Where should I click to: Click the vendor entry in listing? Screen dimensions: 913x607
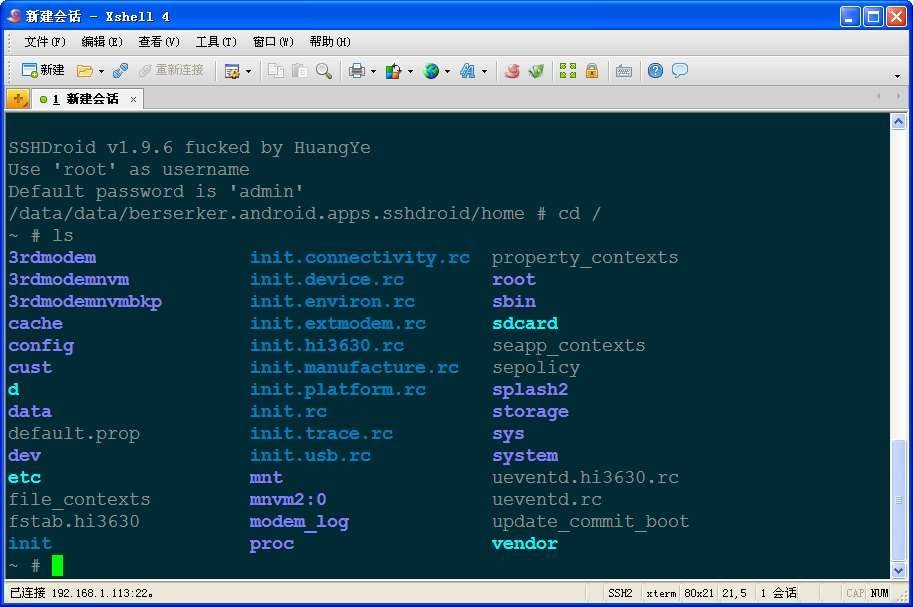click(x=525, y=544)
